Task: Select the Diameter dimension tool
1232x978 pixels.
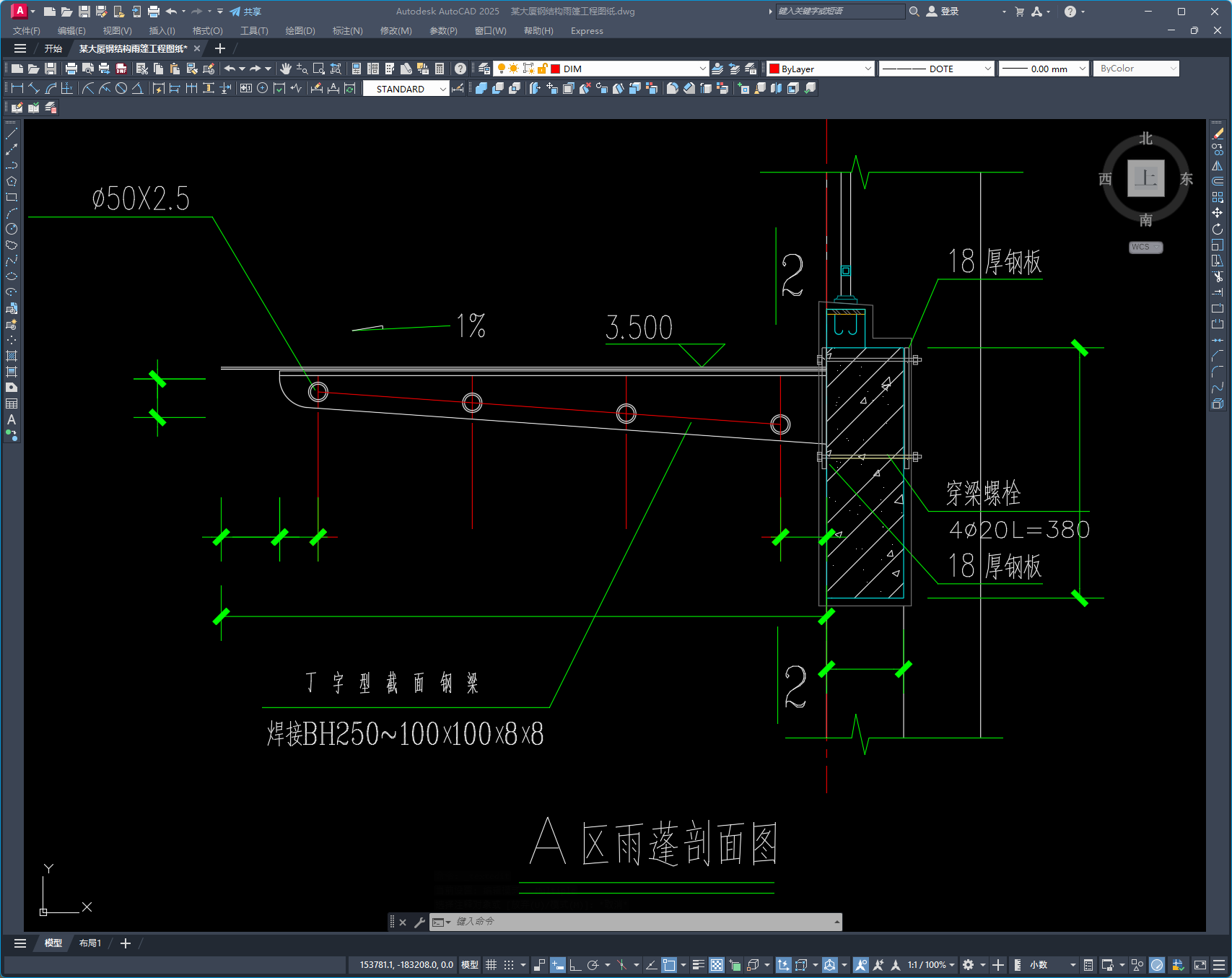Action: click(121, 88)
